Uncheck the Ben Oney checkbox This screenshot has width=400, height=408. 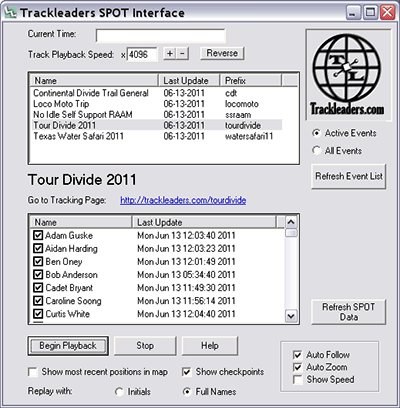point(38,261)
